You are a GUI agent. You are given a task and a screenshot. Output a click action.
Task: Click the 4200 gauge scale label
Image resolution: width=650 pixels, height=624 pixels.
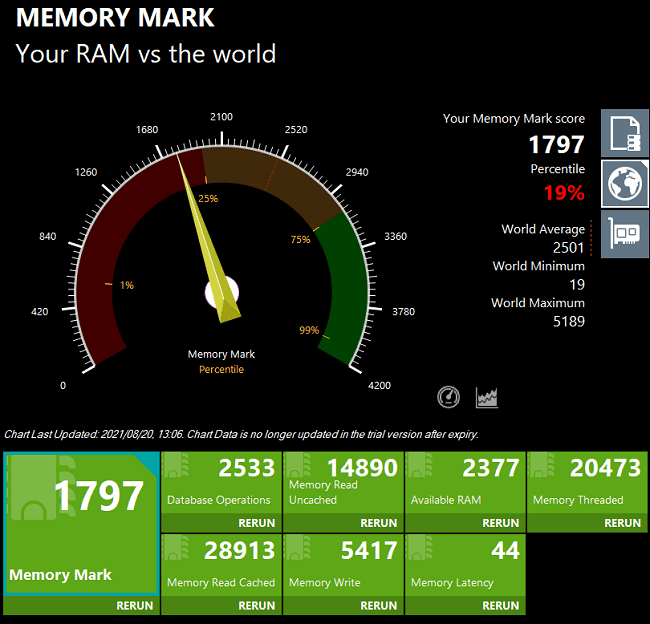(x=379, y=386)
